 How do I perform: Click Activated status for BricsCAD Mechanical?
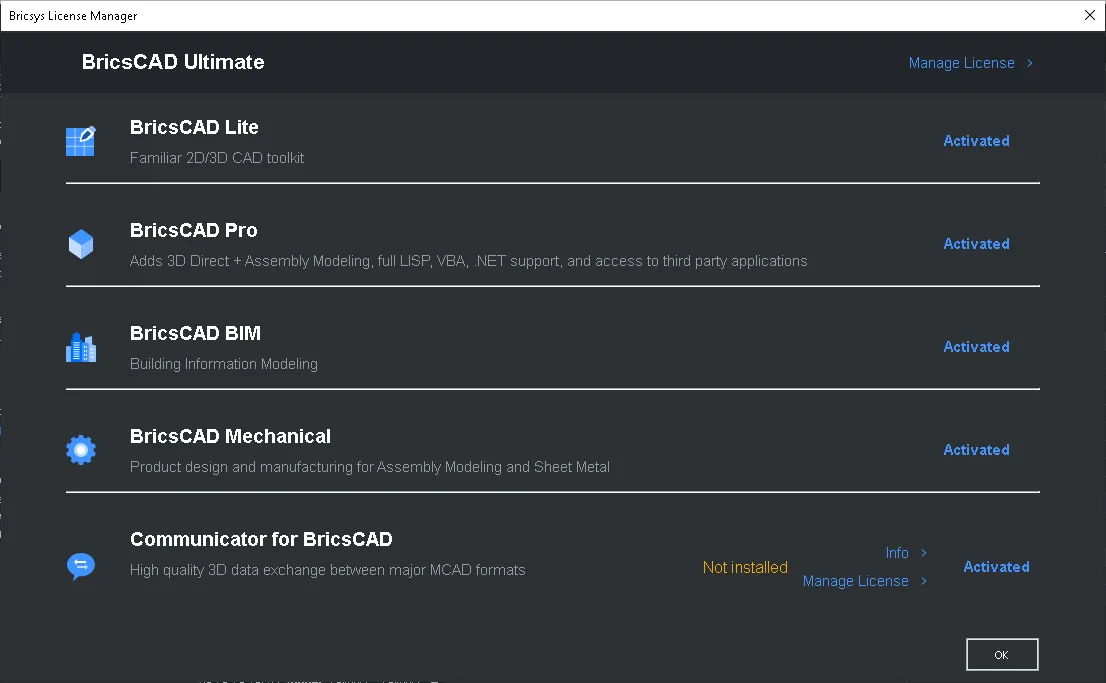[x=976, y=450]
